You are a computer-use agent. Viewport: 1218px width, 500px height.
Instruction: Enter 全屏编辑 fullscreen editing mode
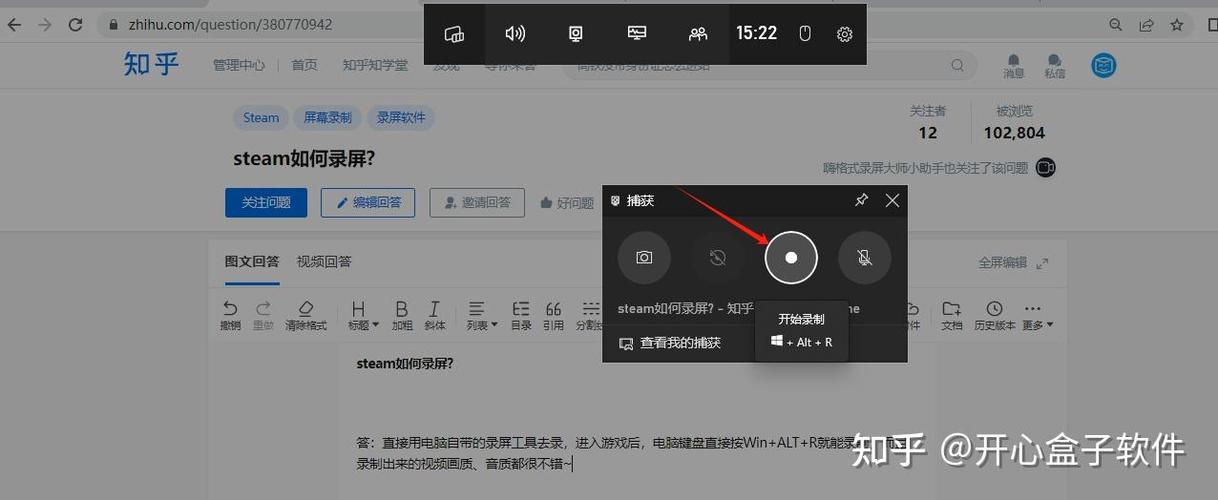click(1013, 262)
